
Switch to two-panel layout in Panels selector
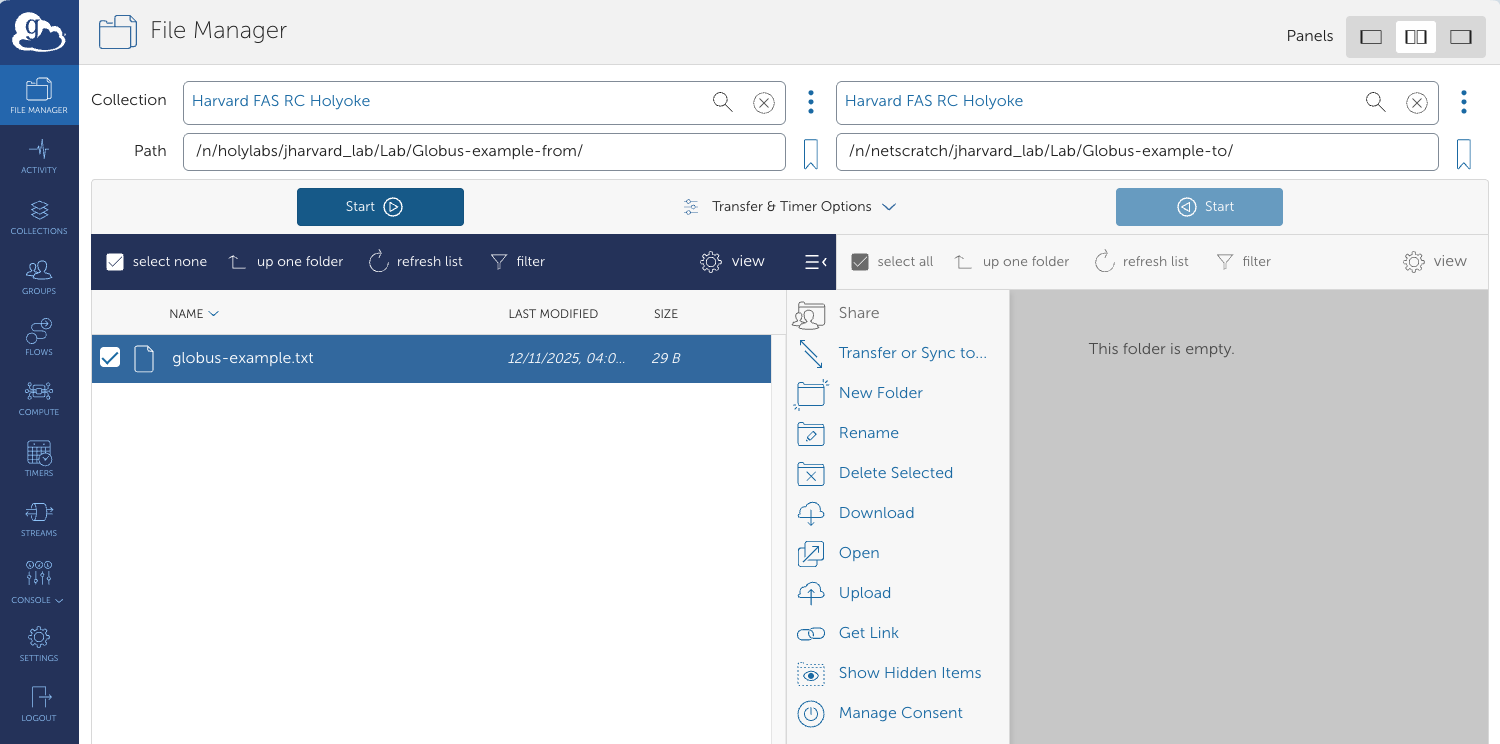coord(1415,36)
